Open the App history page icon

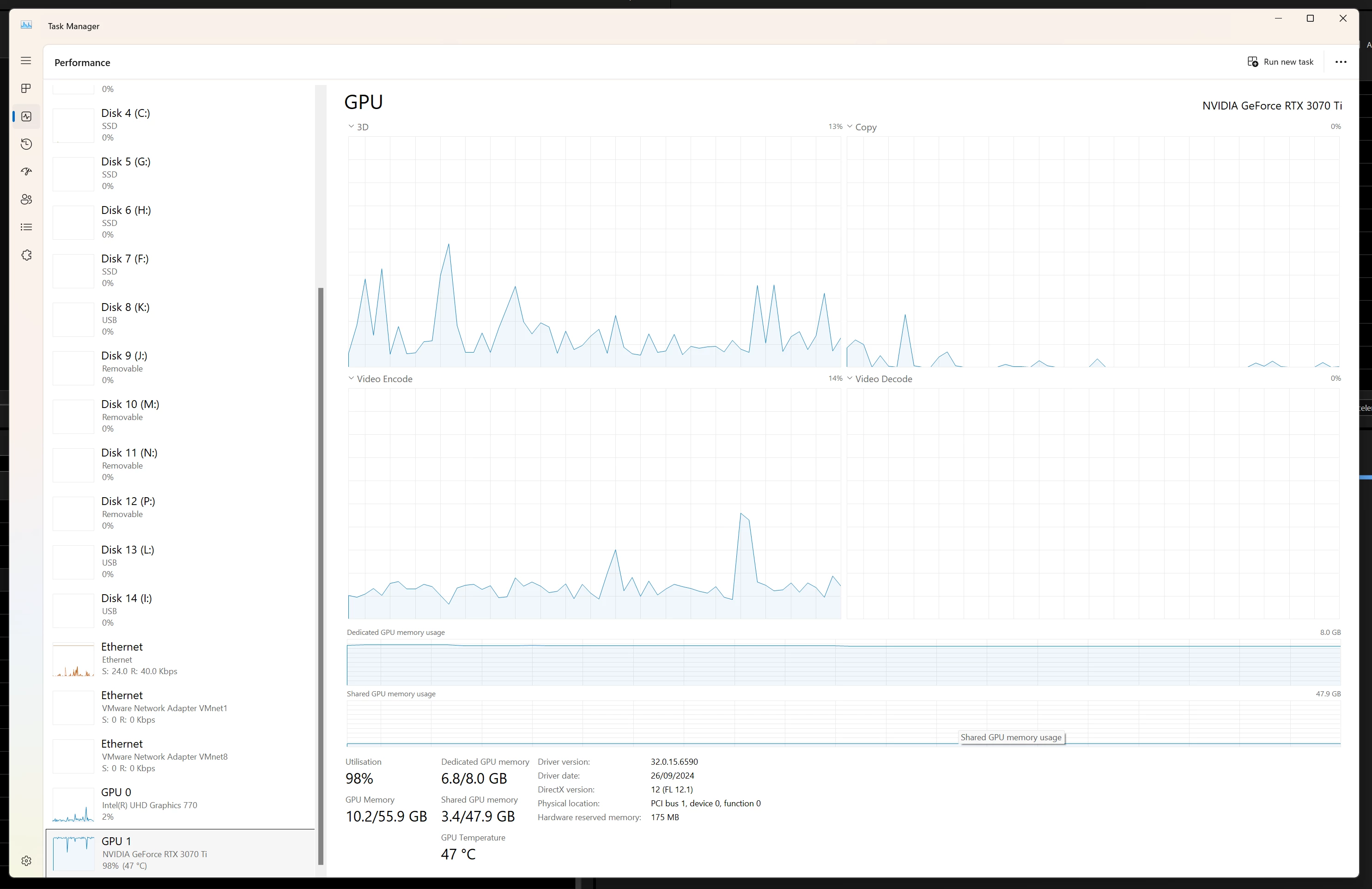point(26,144)
